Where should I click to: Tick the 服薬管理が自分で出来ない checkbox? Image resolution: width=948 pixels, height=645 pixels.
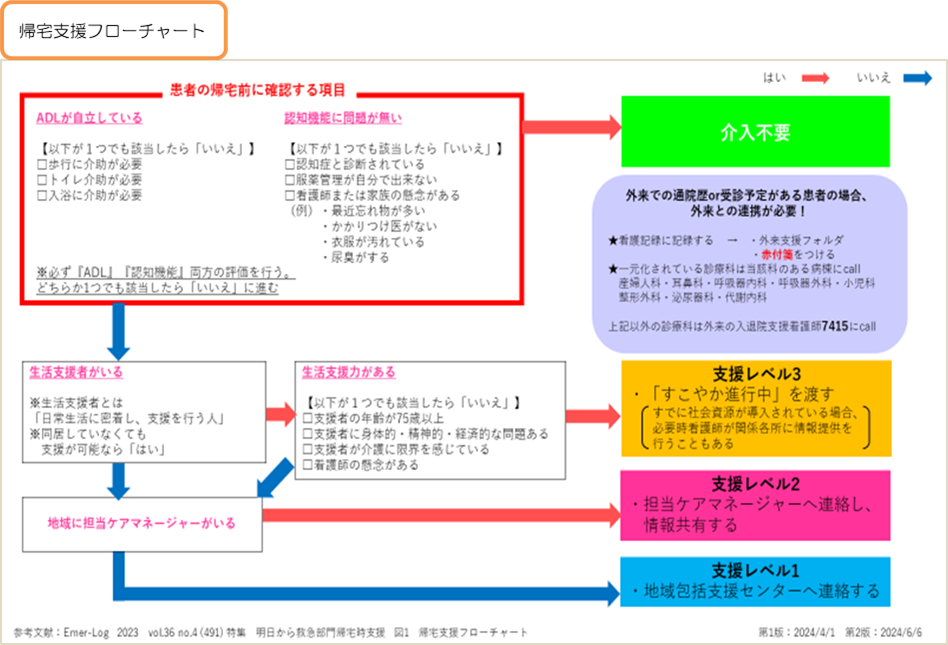pos(291,180)
